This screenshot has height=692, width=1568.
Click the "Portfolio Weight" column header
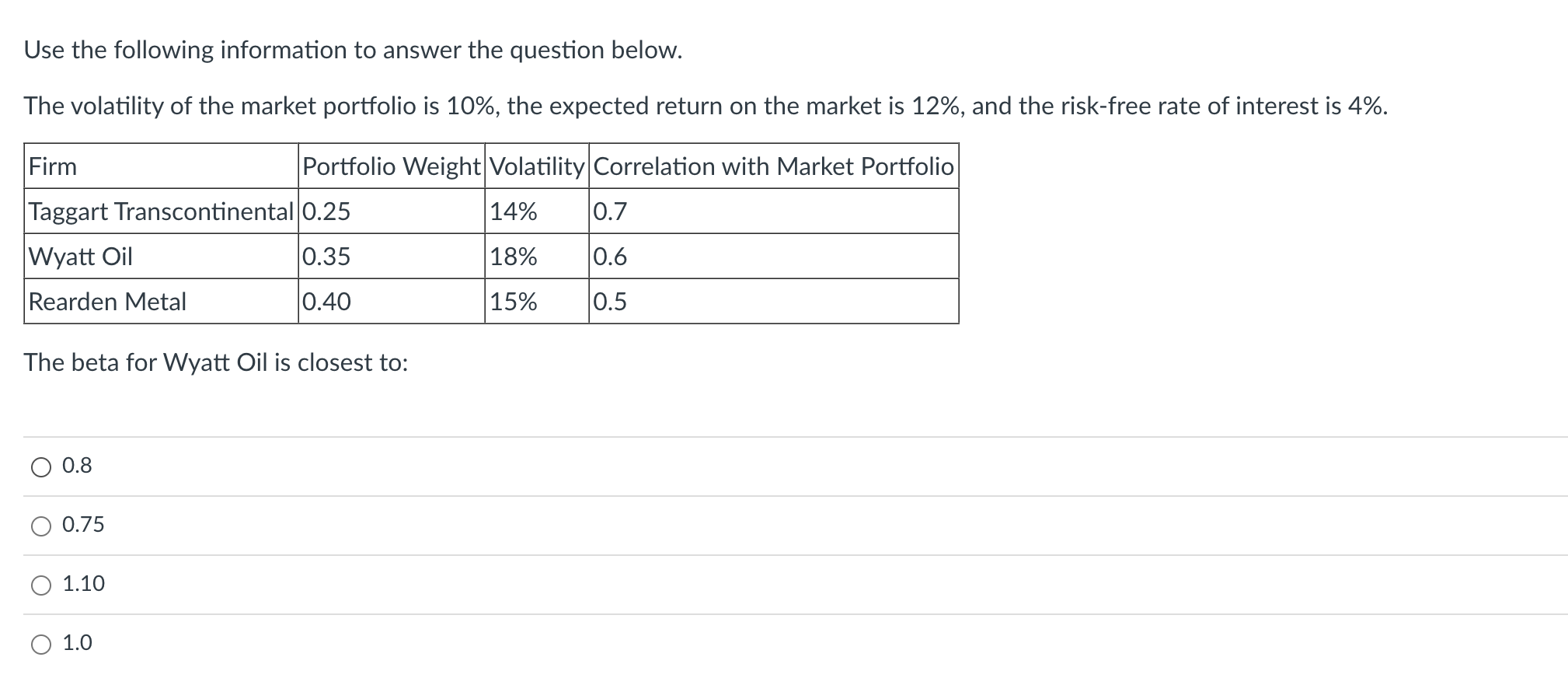[x=391, y=166]
